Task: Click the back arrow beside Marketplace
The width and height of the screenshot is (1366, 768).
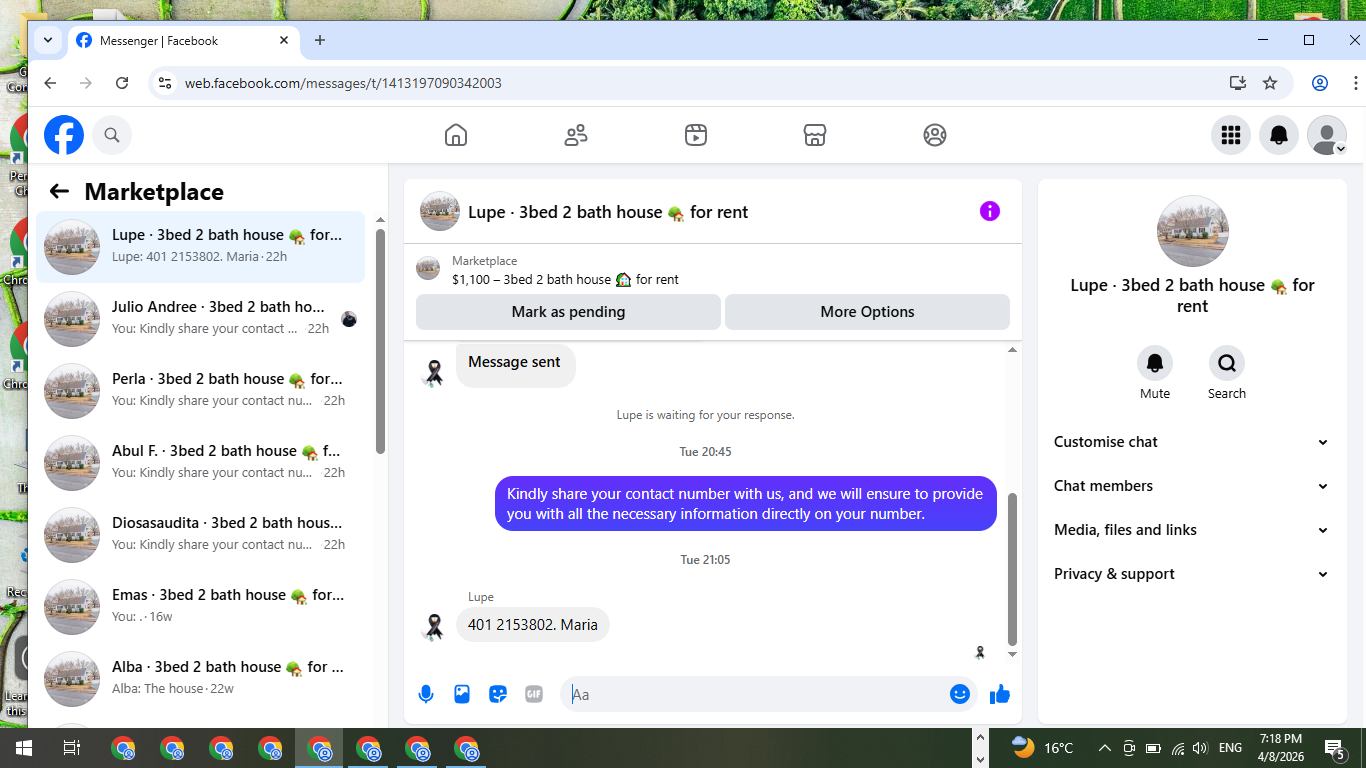Action: pyautogui.click(x=59, y=192)
